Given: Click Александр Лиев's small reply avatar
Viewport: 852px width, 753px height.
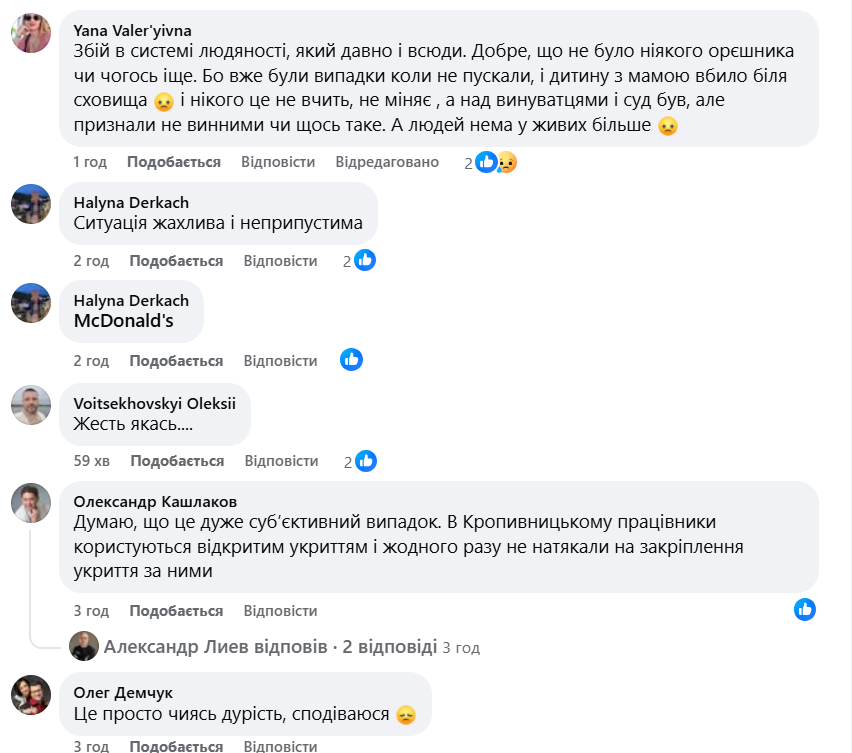Looking at the screenshot, I should click(84, 646).
